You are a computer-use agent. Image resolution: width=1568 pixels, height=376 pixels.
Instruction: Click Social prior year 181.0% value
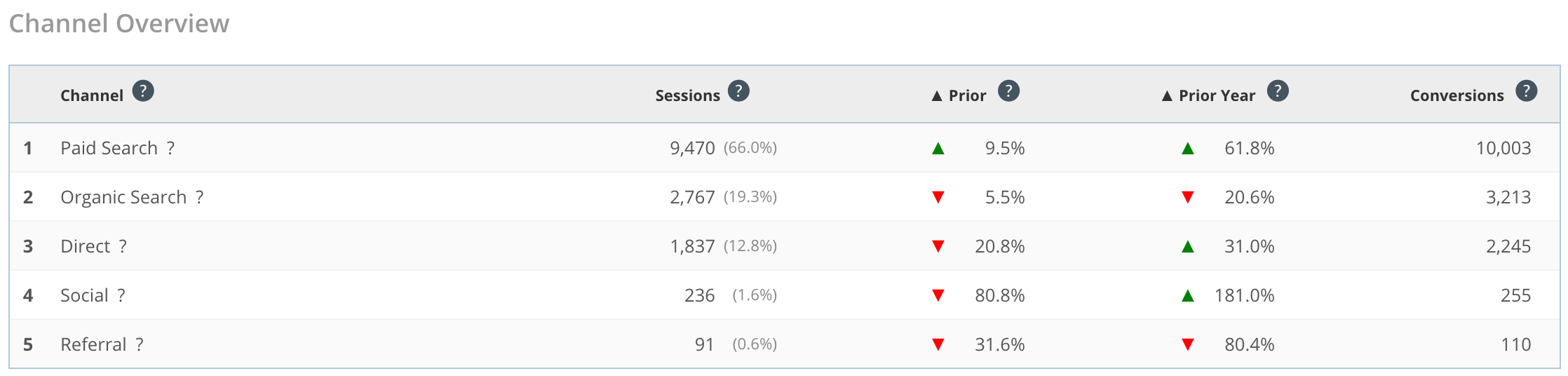(1244, 295)
